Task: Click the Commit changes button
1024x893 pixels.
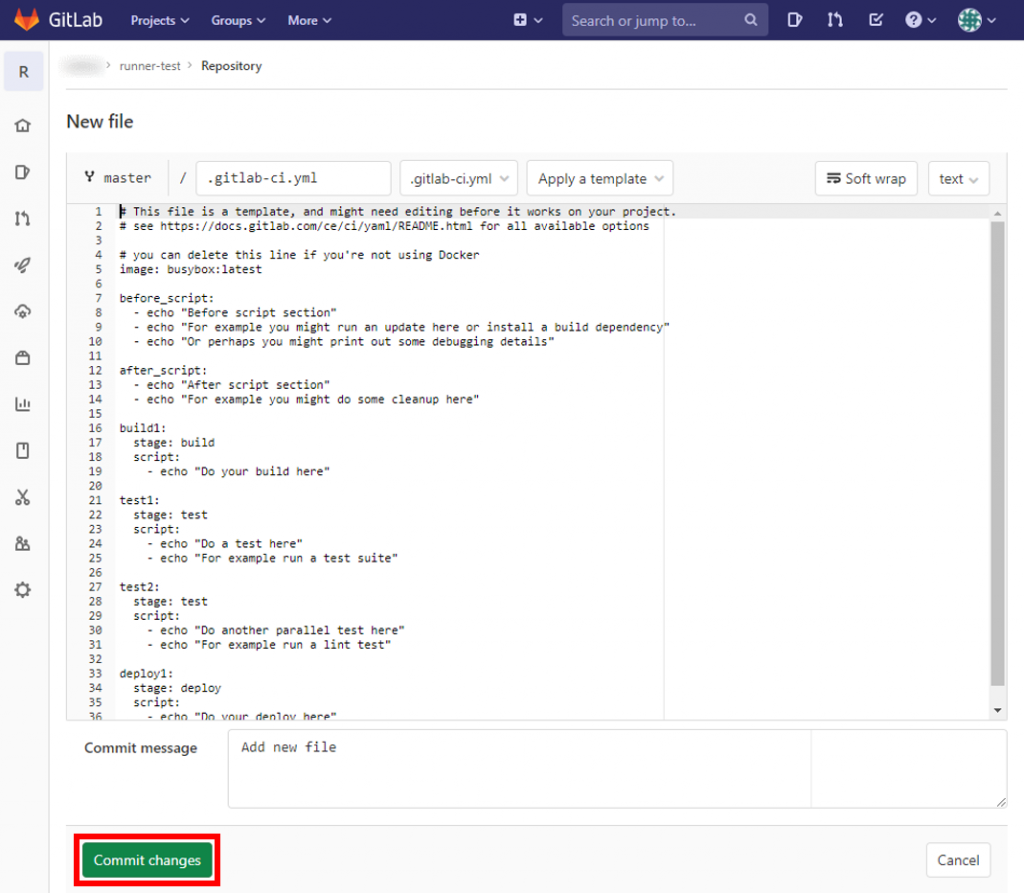Action: tap(147, 860)
